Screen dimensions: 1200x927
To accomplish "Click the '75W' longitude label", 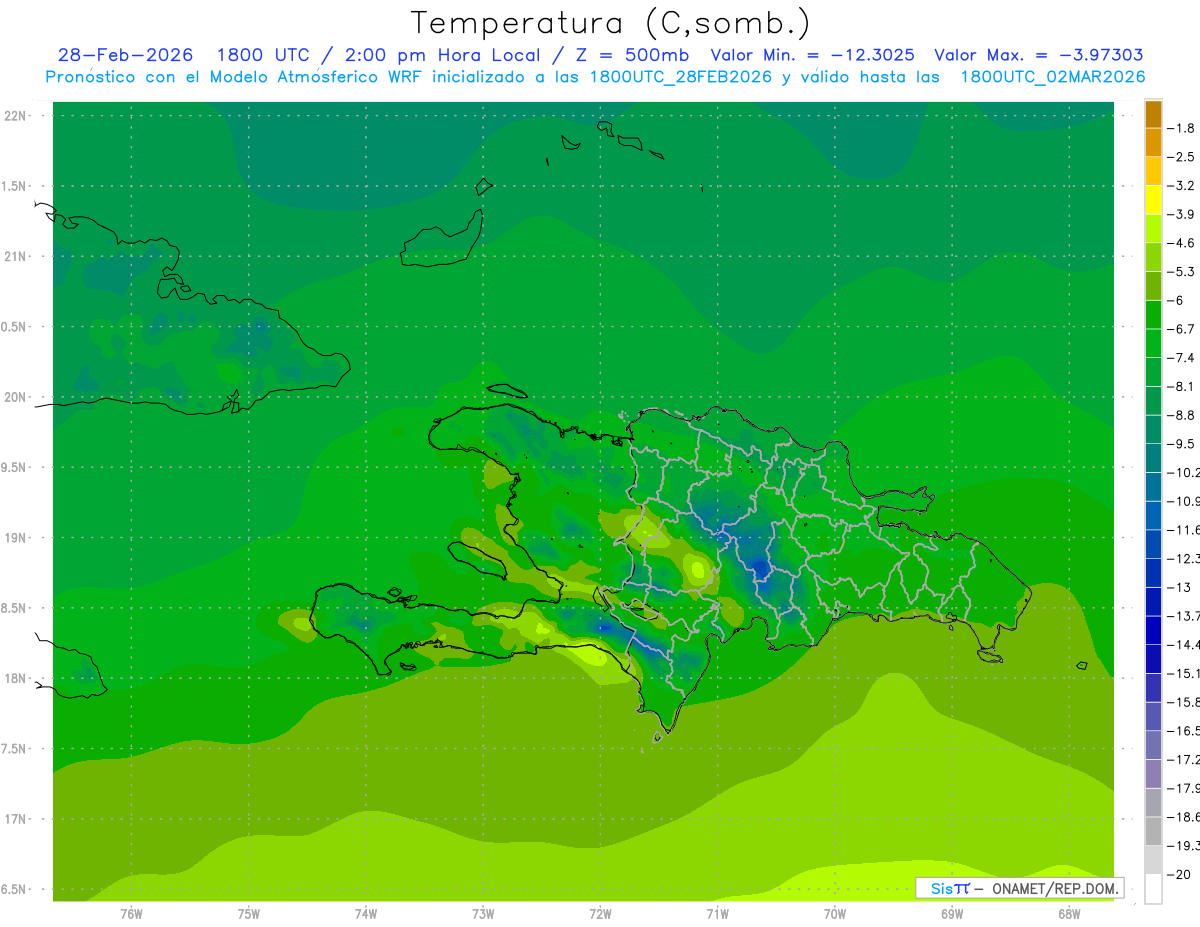I will (249, 914).
